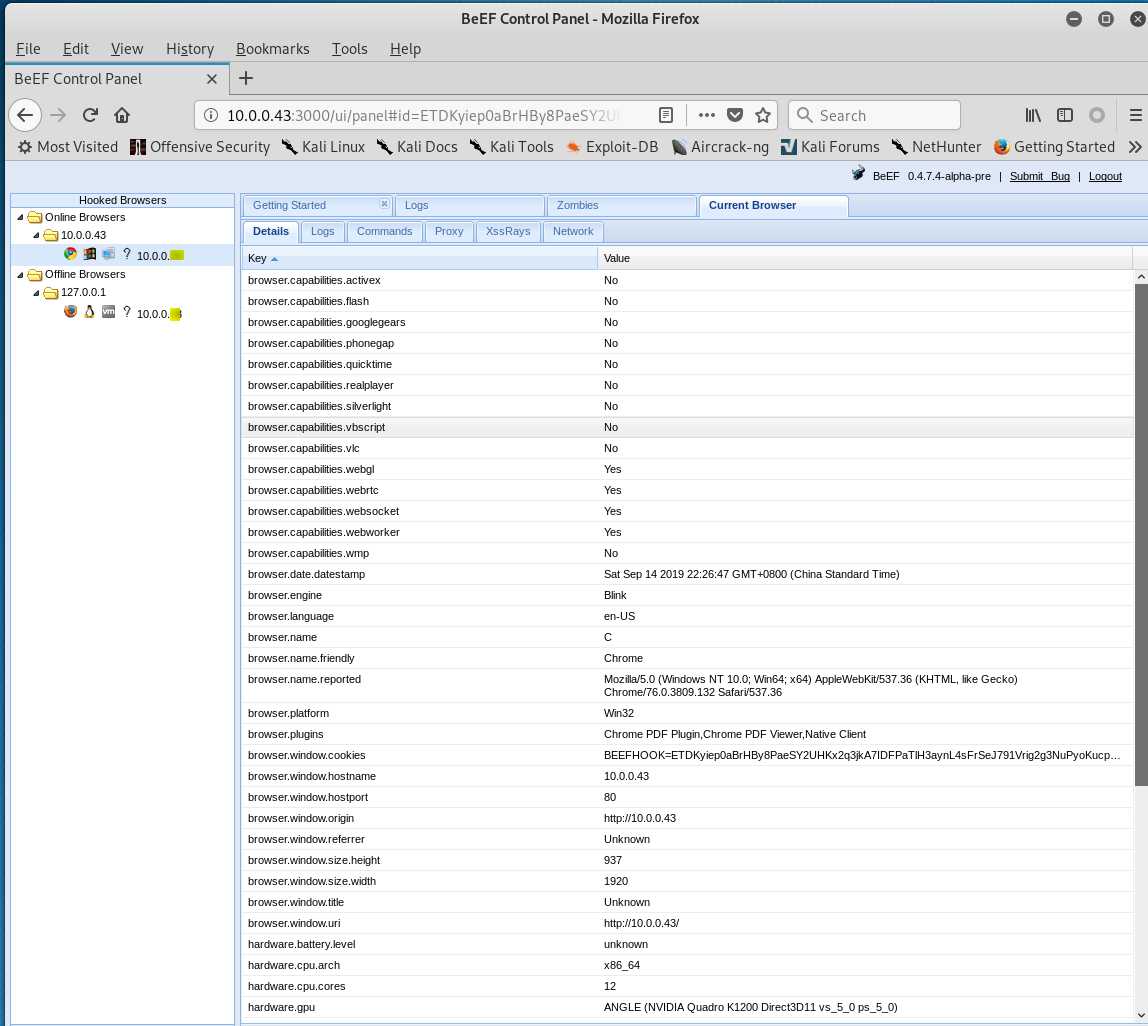Select the Current Browser tab
Image resolution: width=1148 pixels, height=1026 pixels.
(x=774, y=206)
